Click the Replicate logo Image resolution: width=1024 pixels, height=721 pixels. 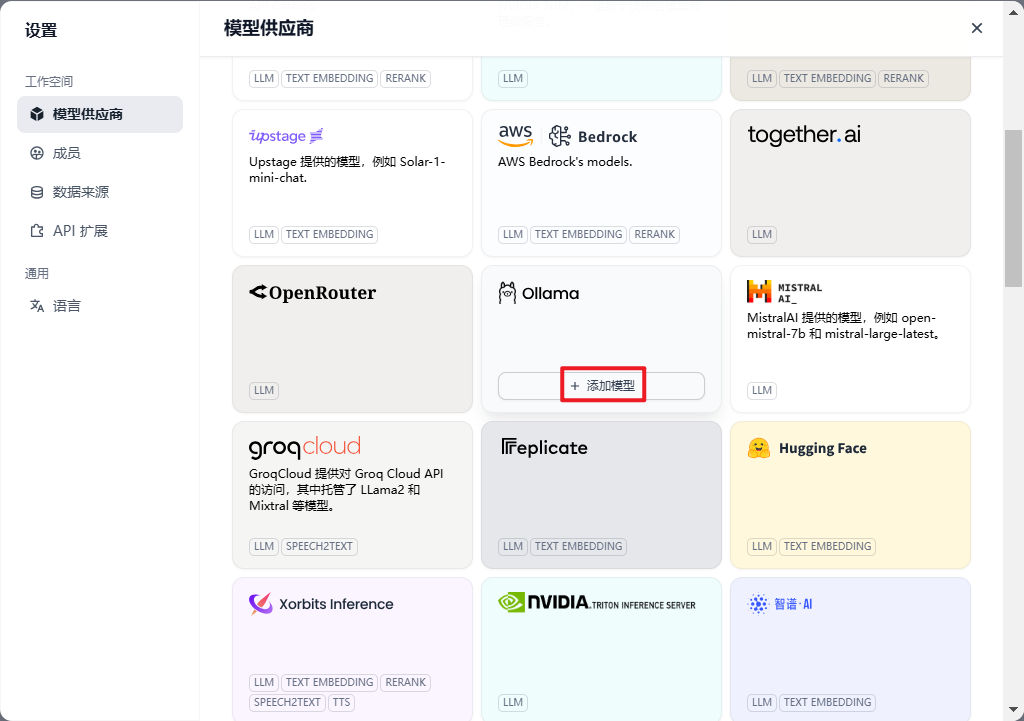click(x=544, y=447)
